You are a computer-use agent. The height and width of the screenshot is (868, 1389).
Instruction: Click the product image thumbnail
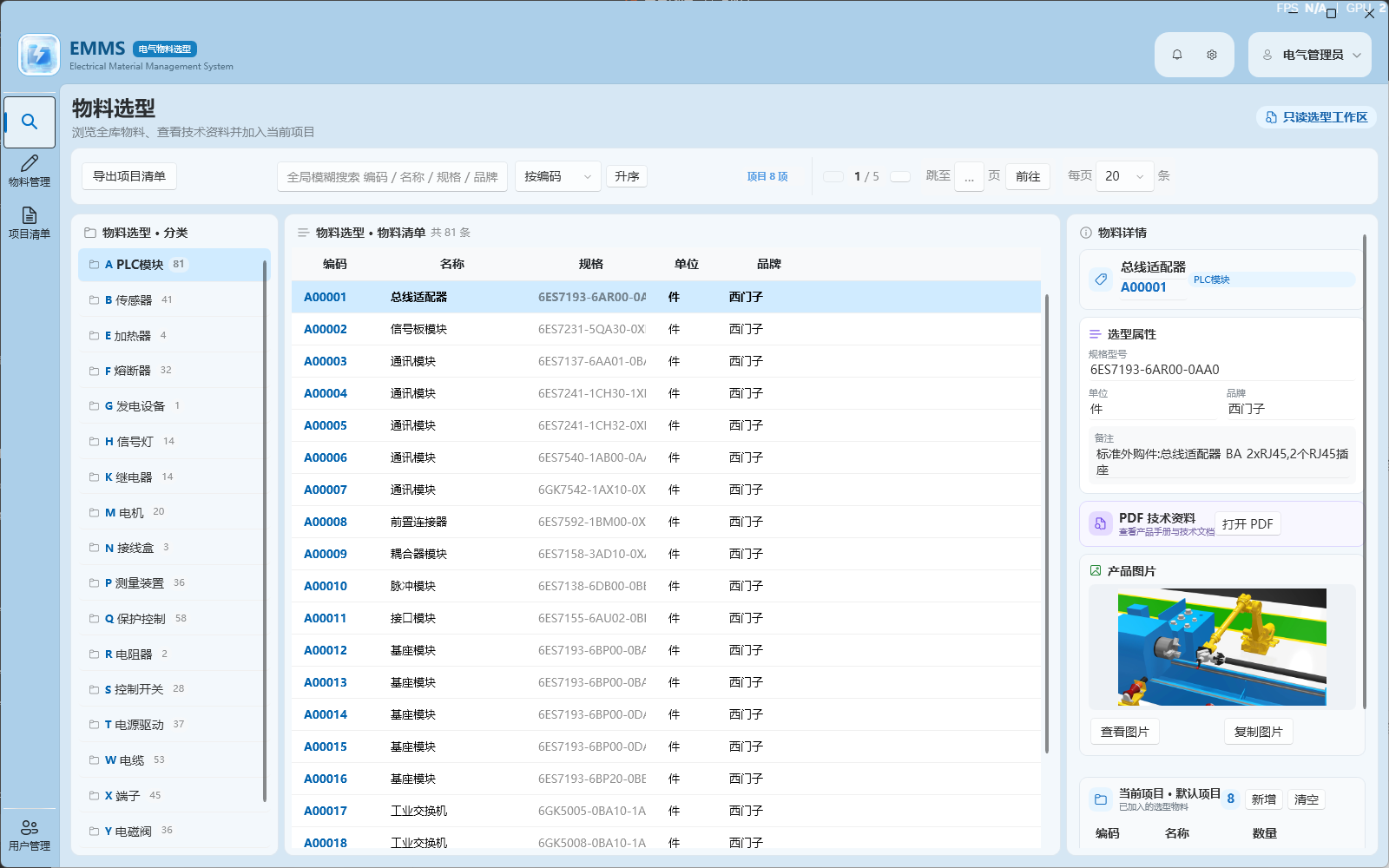click(x=1222, y=647)
